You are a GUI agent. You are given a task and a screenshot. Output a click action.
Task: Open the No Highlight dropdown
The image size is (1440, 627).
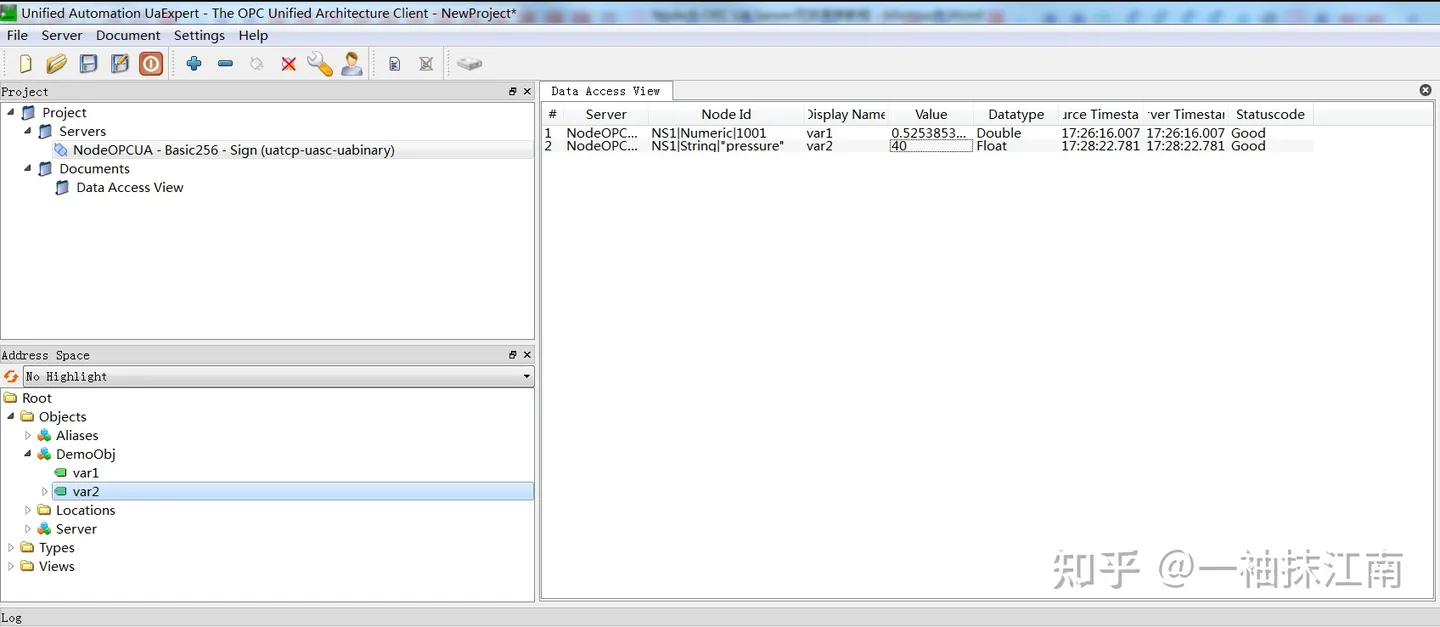[279, 376]
